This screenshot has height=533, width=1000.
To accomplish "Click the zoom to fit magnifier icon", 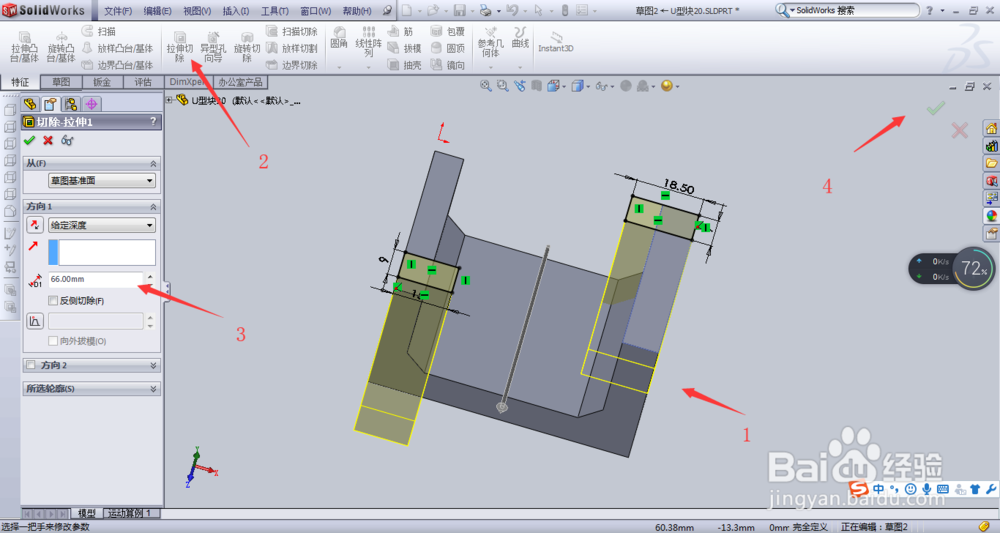I will click(486, 85).
